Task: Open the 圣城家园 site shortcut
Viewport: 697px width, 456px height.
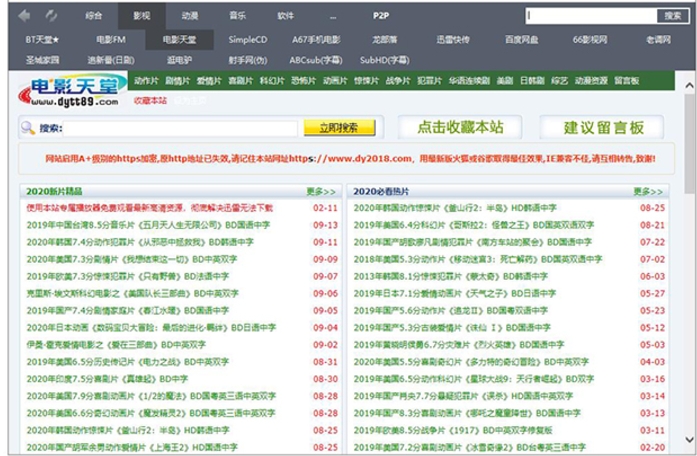Action: (x=42, y=60)
